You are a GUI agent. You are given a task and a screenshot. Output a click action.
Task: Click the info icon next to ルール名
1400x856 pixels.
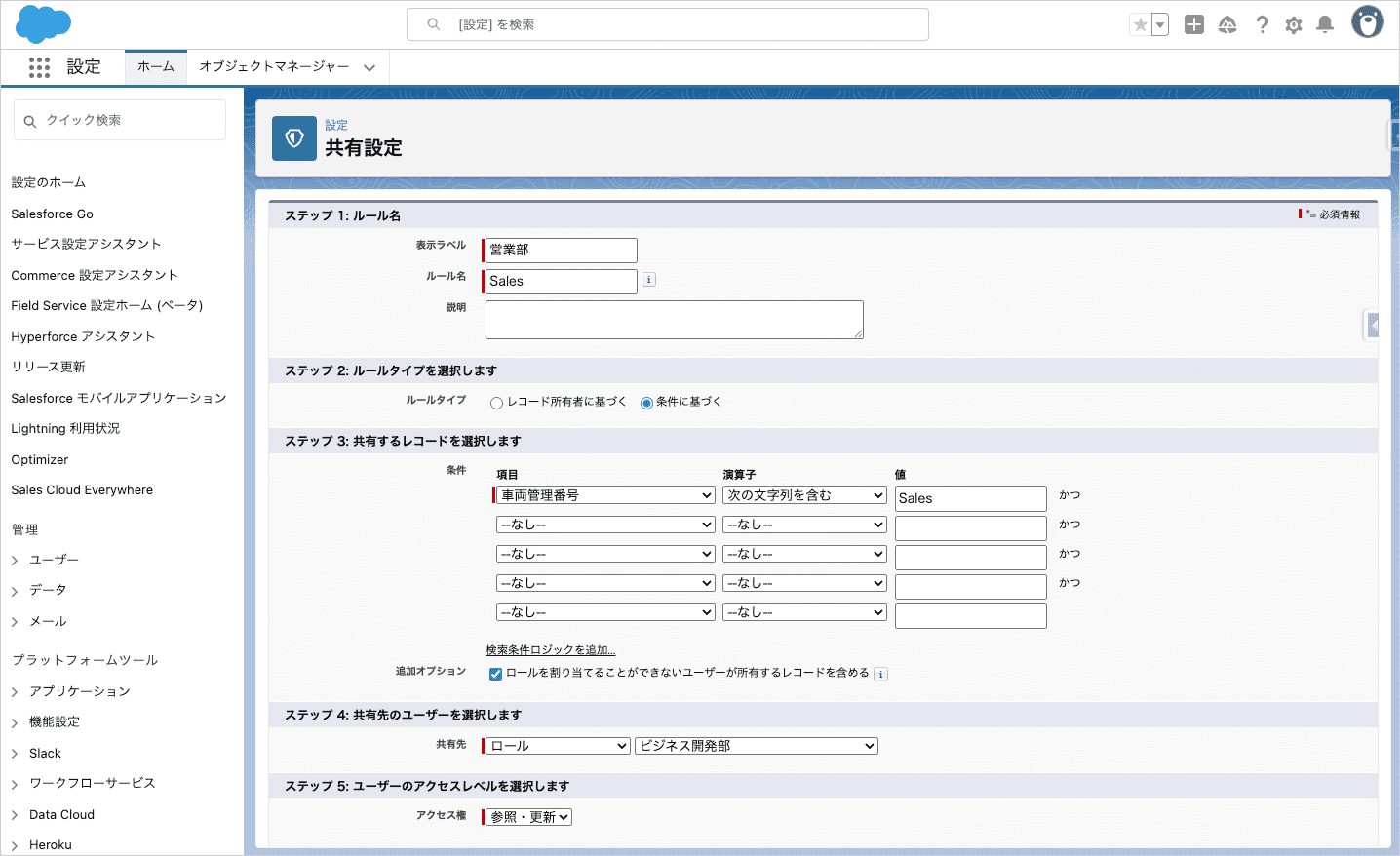(648, 281)
